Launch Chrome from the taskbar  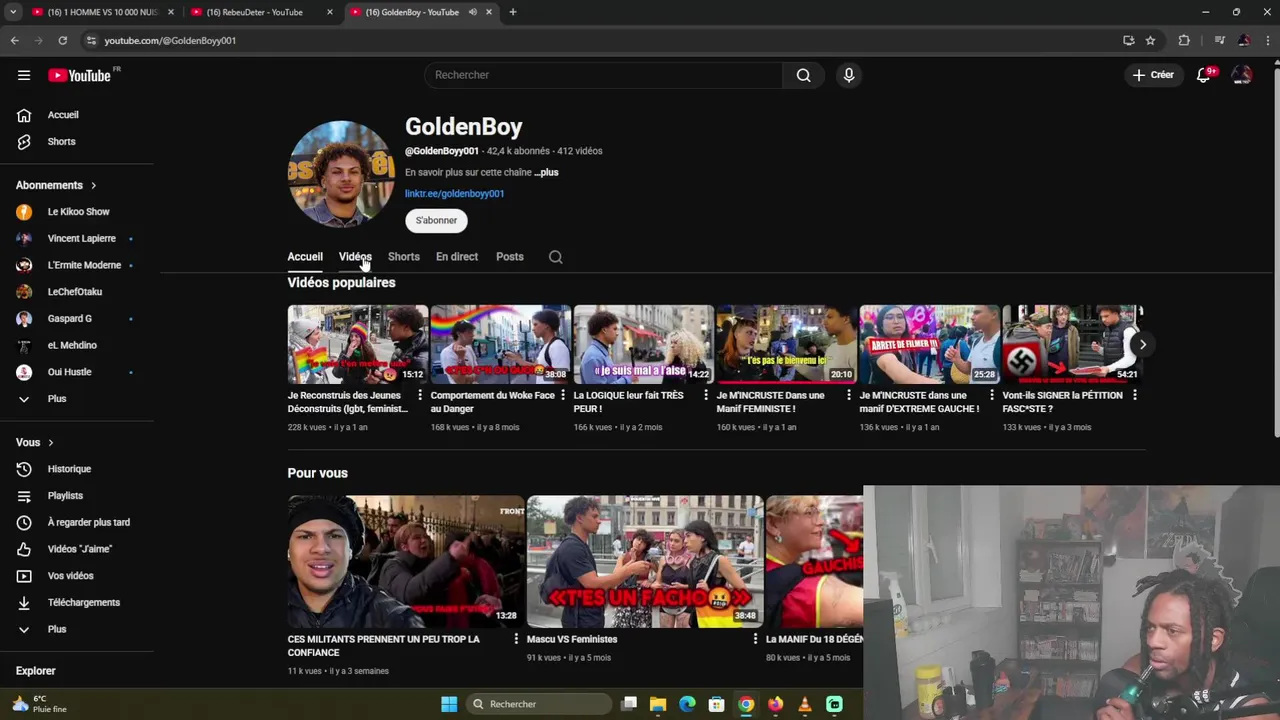746,704
